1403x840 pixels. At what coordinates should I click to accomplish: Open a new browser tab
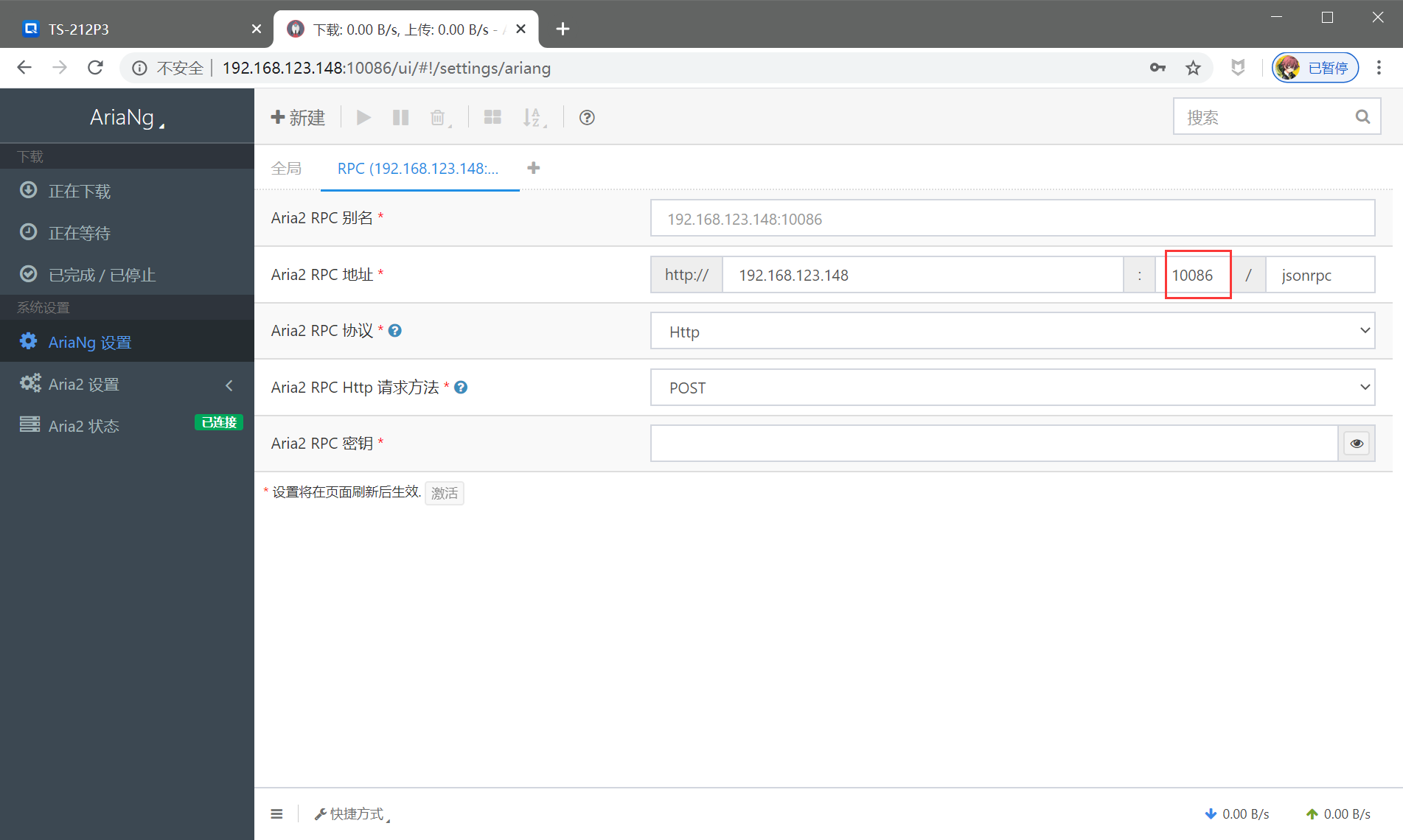(x=563, y=29)
